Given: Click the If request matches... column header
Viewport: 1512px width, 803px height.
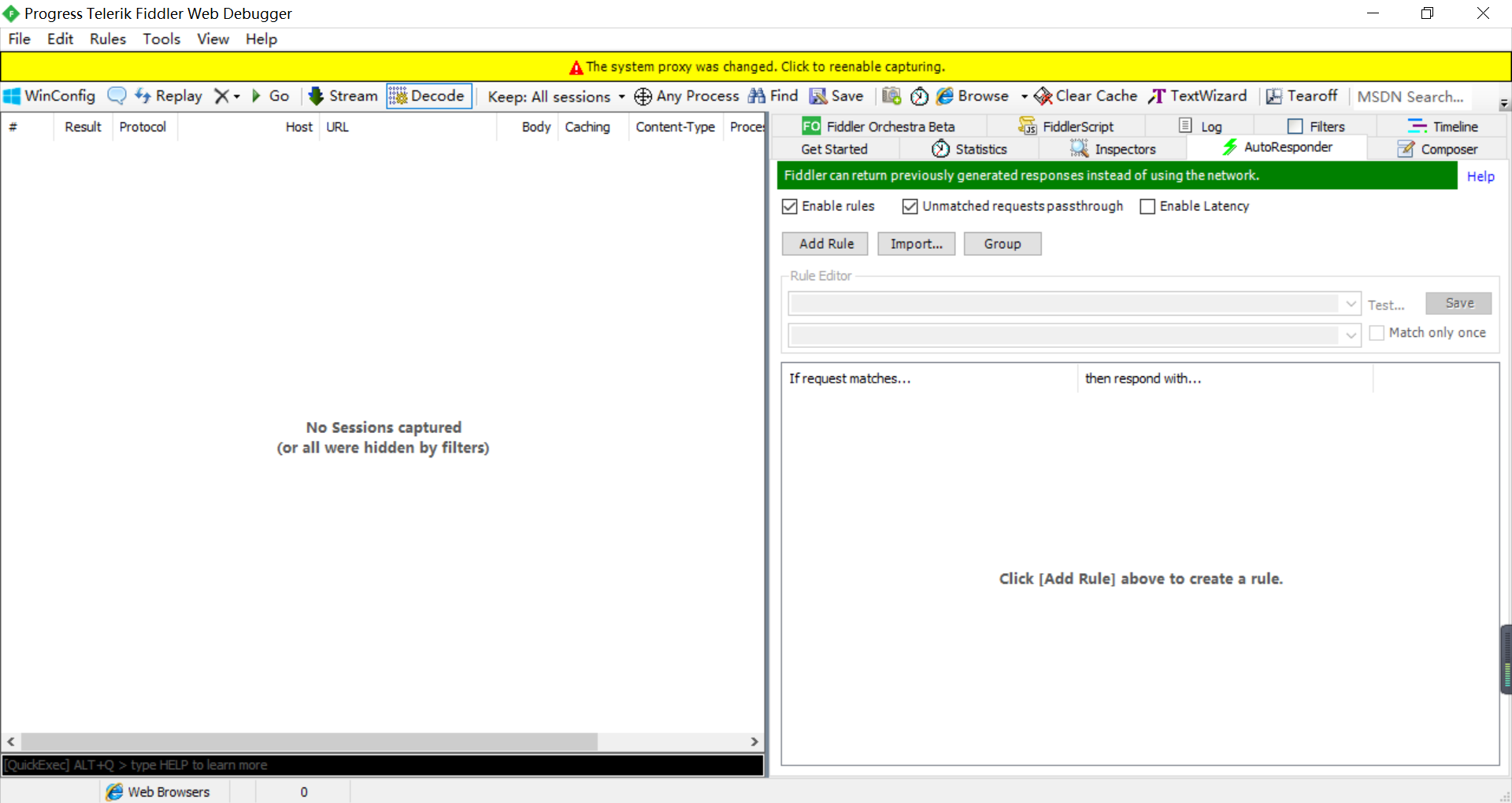Looking at the screenshot, I should tap(929, 379).
